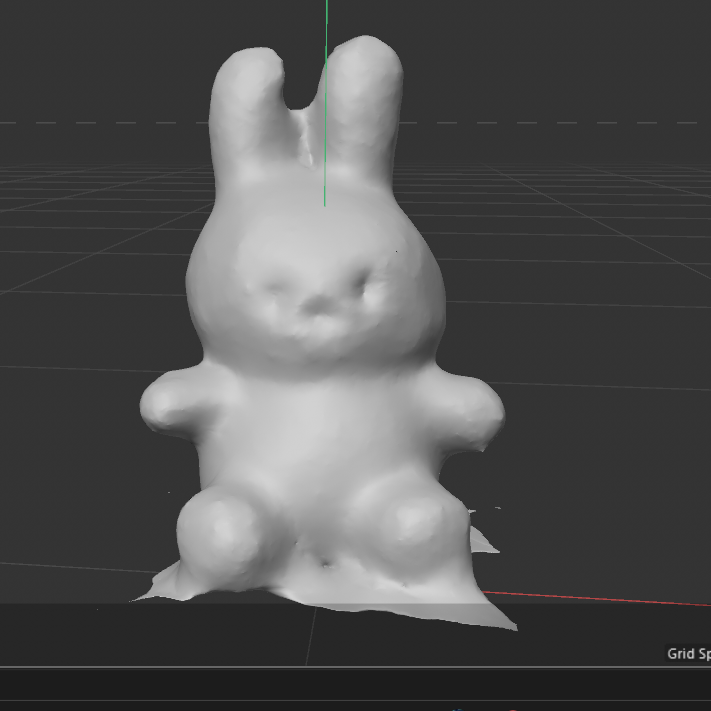This screenshot has width=711, height=711.
Task: Click the 'Grid Sp' viewport label
Action: coord(689,653)
